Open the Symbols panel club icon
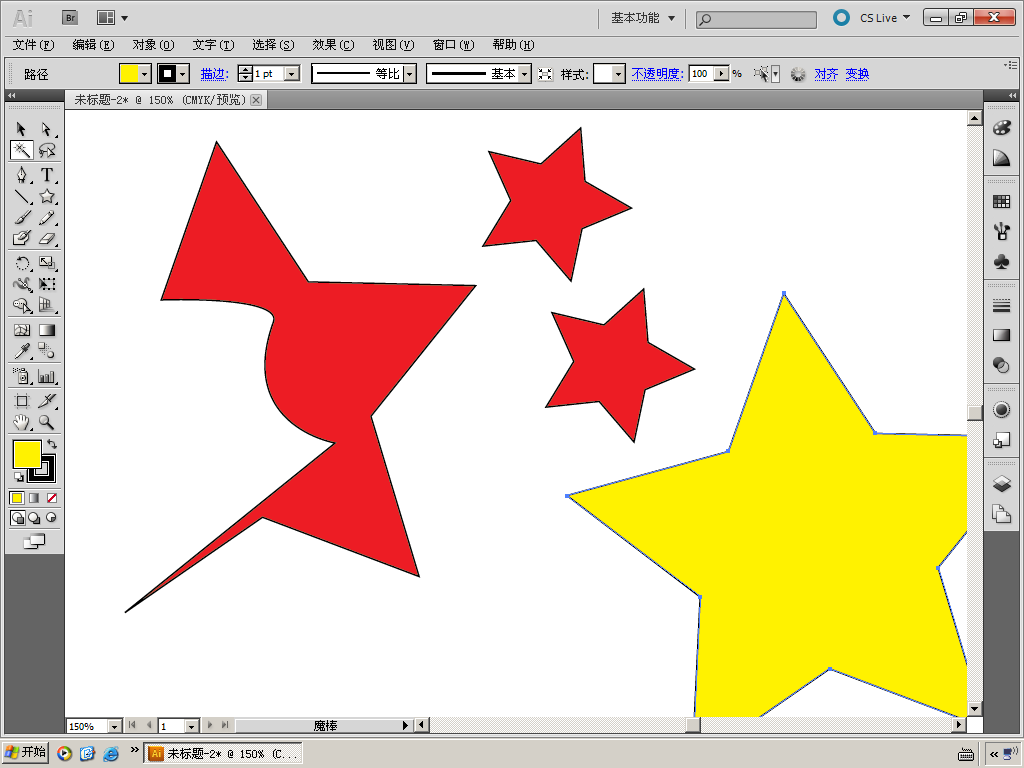 coord(1001,261)
